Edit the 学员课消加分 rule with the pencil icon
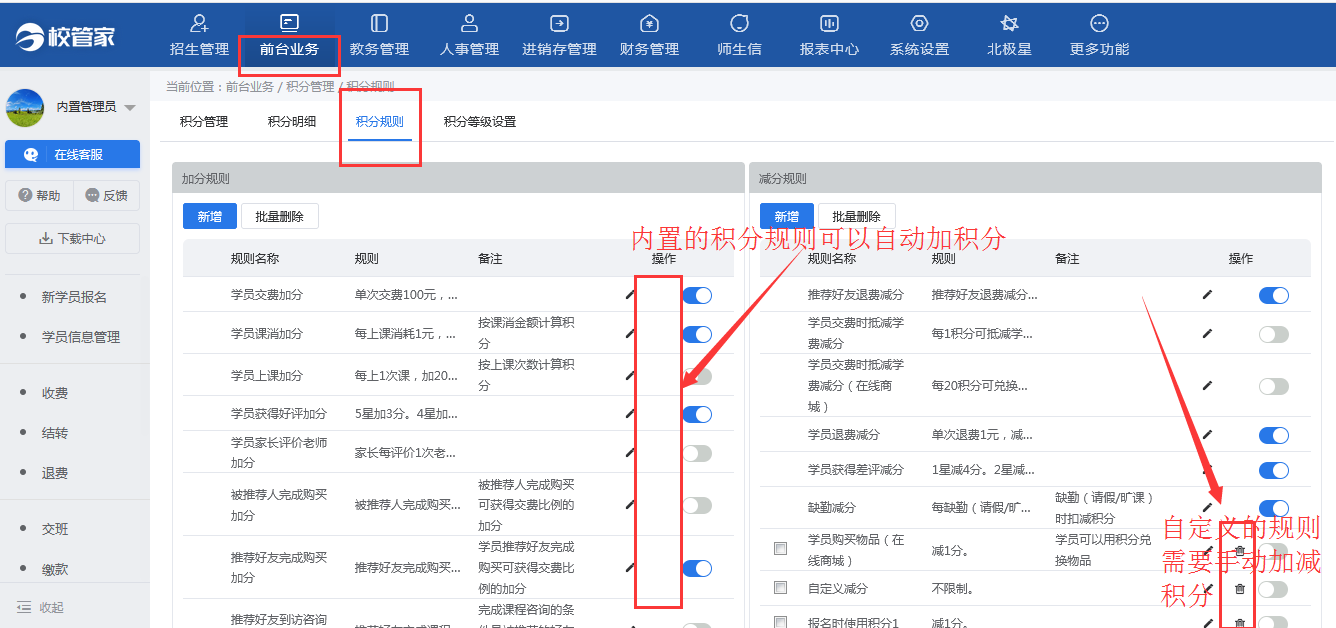The image size is (1336, 628). tap(630, 333)
